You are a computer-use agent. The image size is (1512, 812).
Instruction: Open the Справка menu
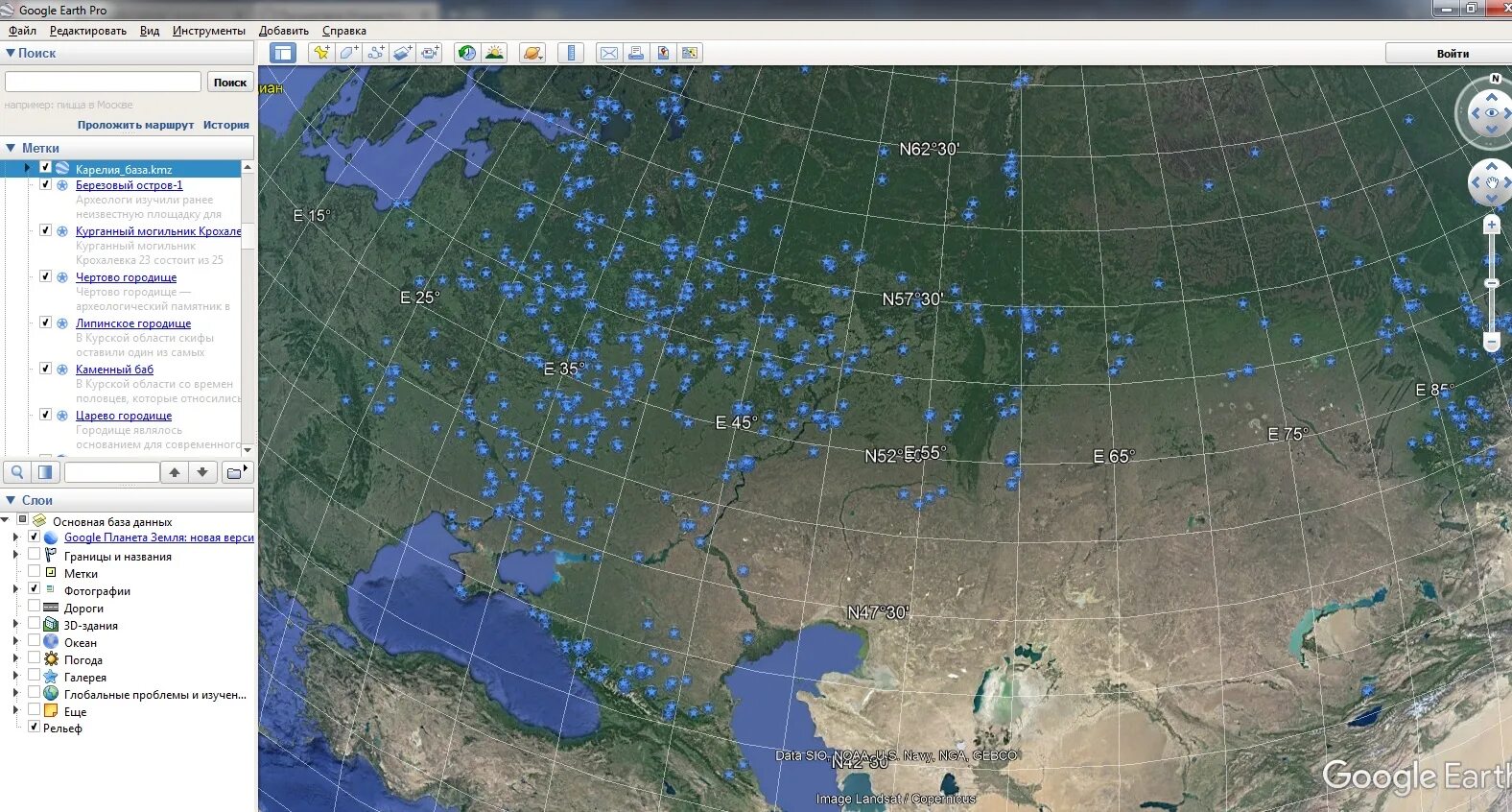[344, 31]
